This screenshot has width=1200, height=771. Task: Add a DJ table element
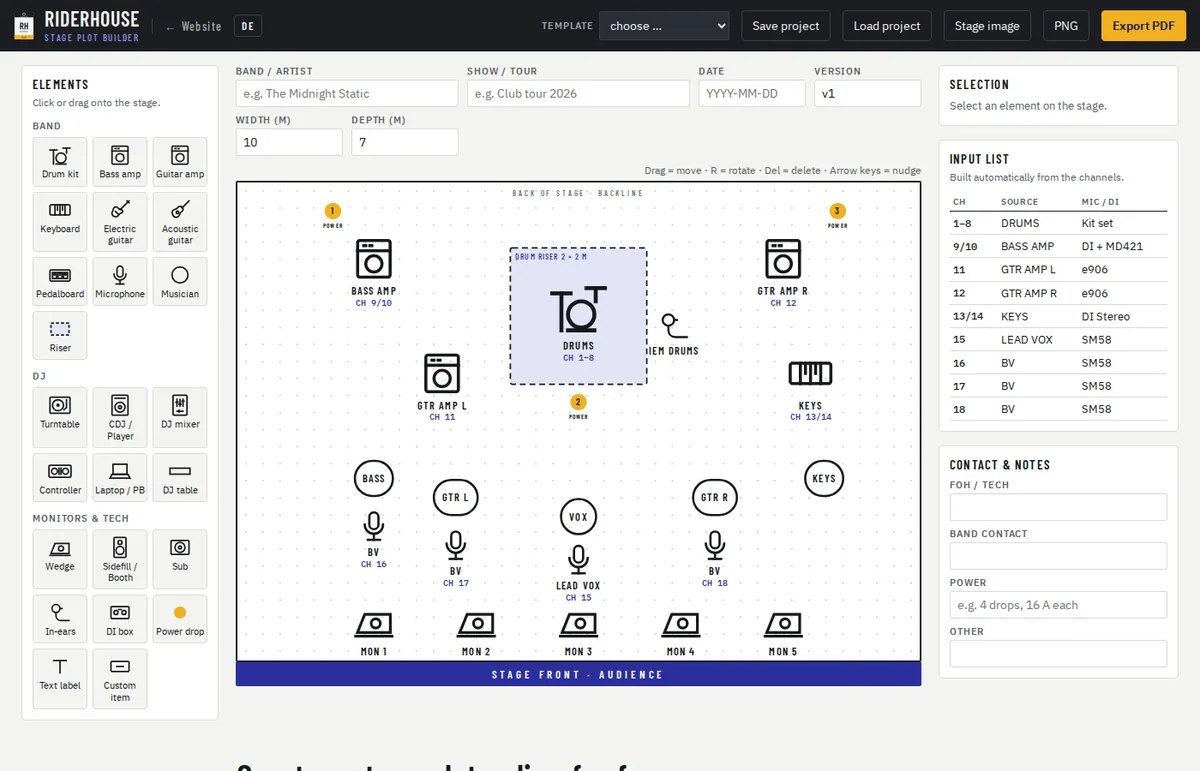[180, 477]
